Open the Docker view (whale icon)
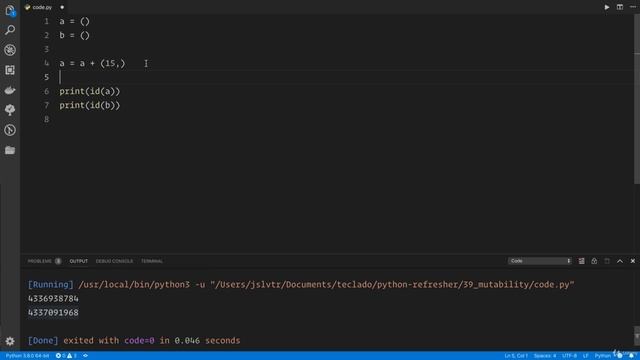The height and width of the screenshot is (360, 640). click(x=10, y=90)
